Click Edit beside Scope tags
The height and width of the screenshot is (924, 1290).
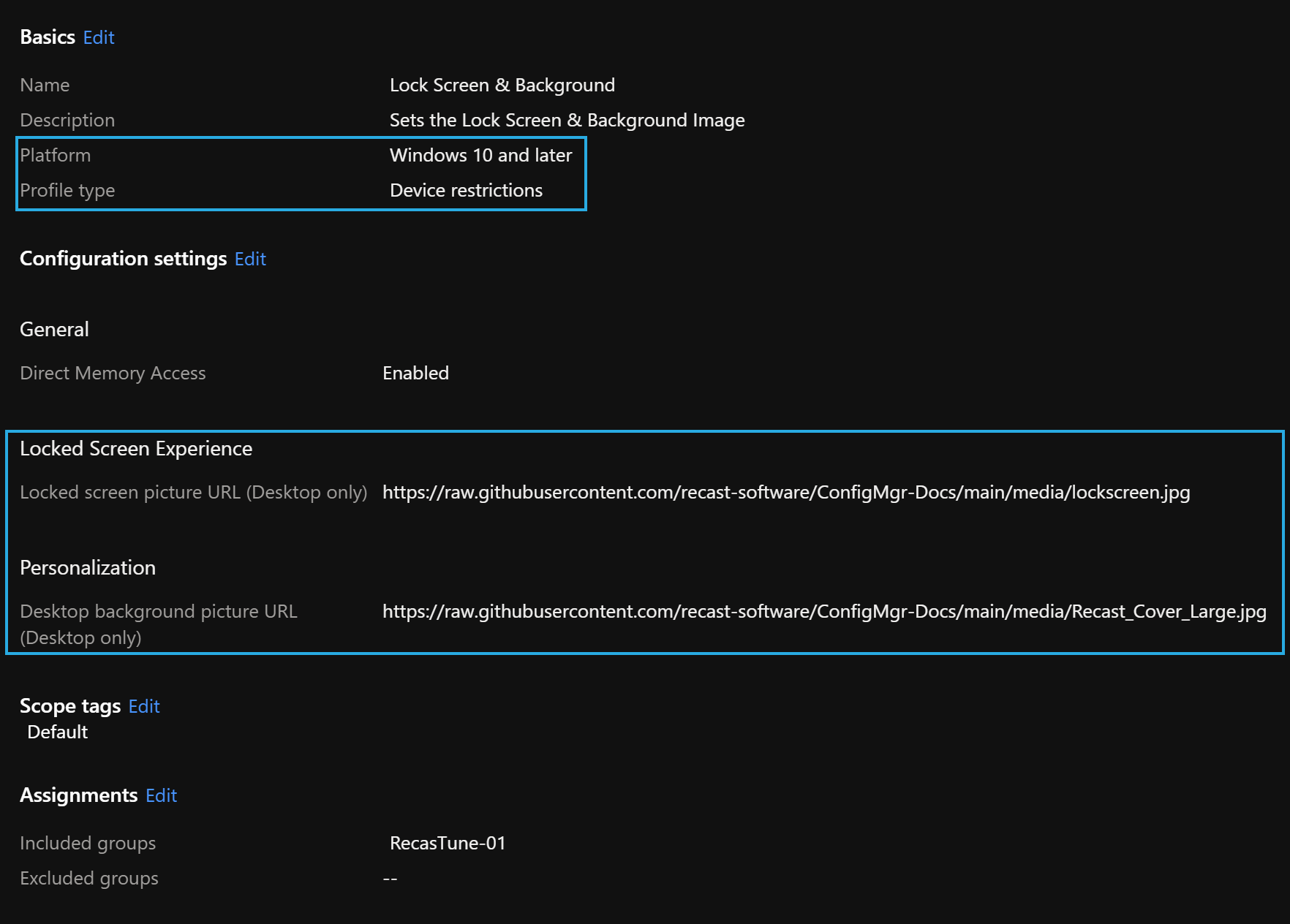click(x=144, y=706)
